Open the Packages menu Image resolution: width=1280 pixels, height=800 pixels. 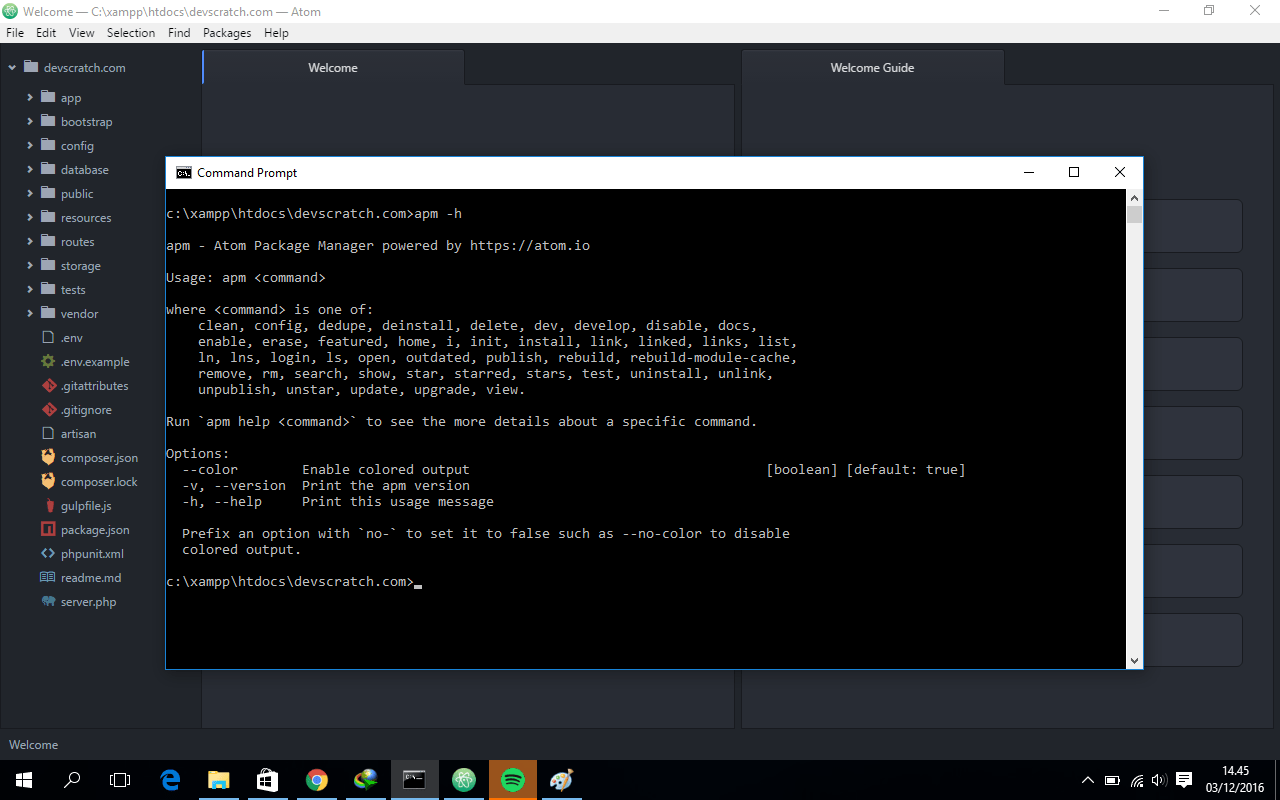(227, 32)
